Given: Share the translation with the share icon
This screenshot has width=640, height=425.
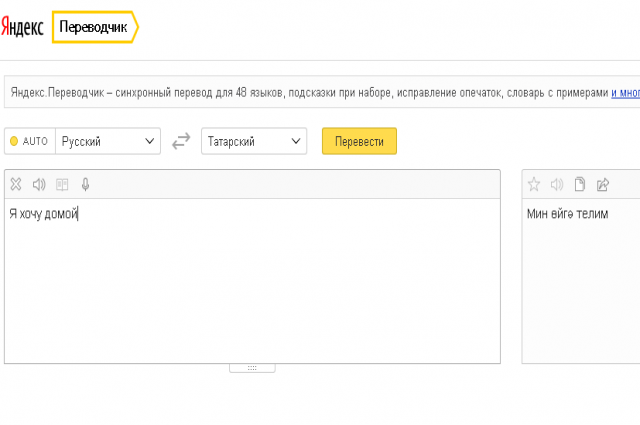Looking at the screenshot, I should 603,185.
